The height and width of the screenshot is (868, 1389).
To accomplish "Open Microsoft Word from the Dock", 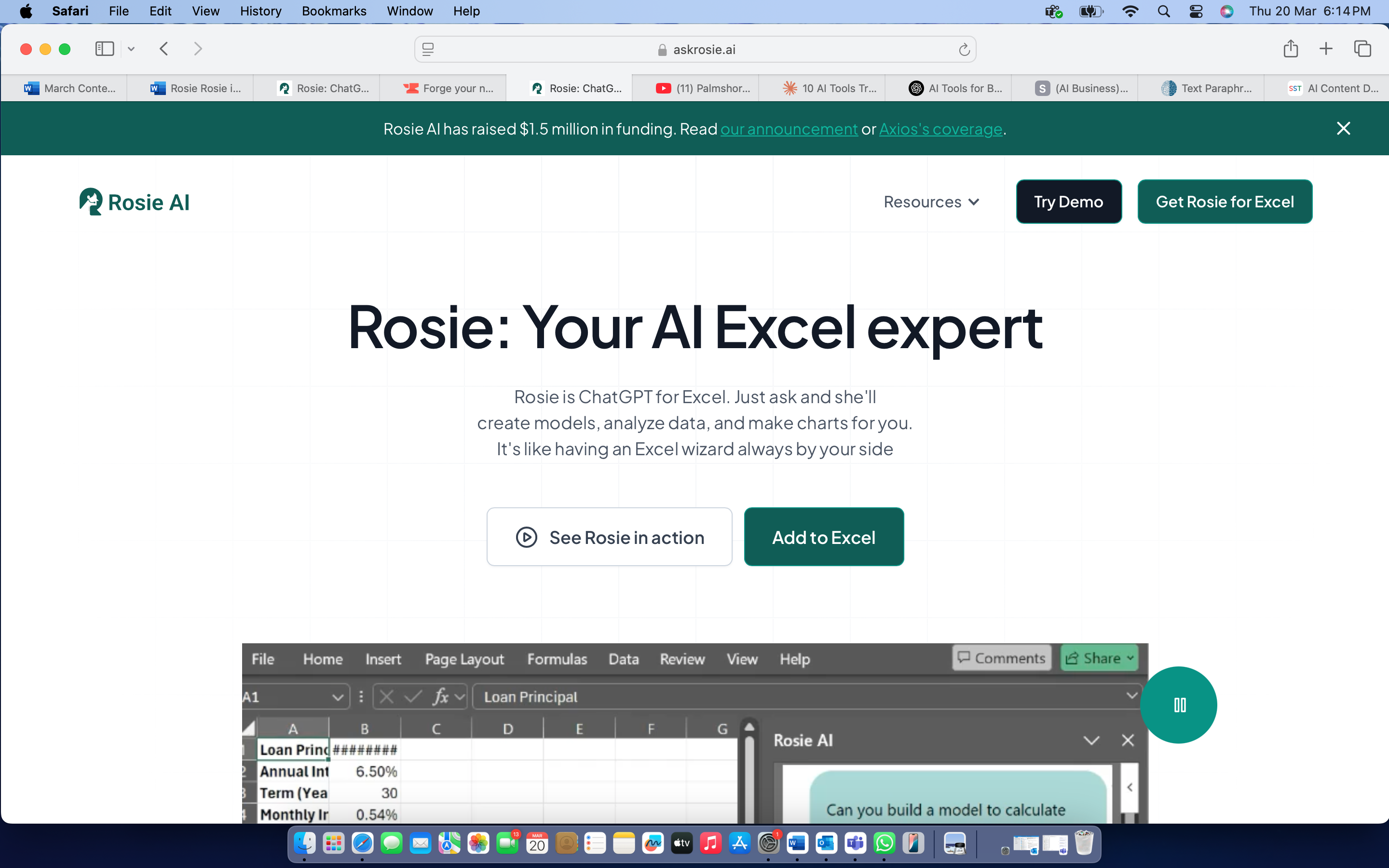I will 797,843.
